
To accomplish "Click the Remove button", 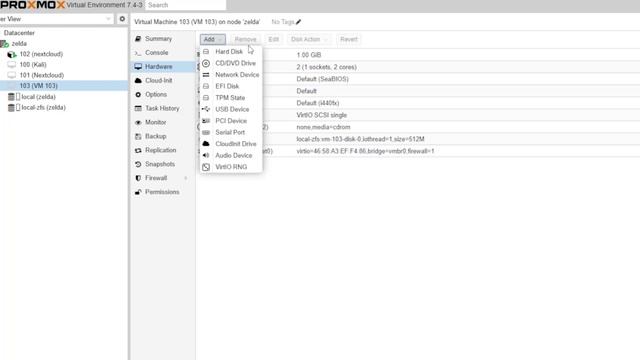I will 245,39.
